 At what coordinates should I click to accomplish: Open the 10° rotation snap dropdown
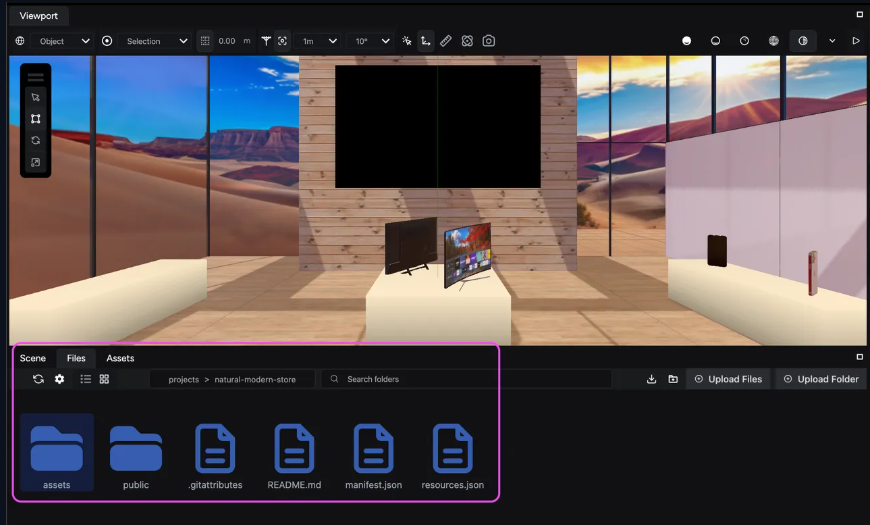[x=370, y=41]
